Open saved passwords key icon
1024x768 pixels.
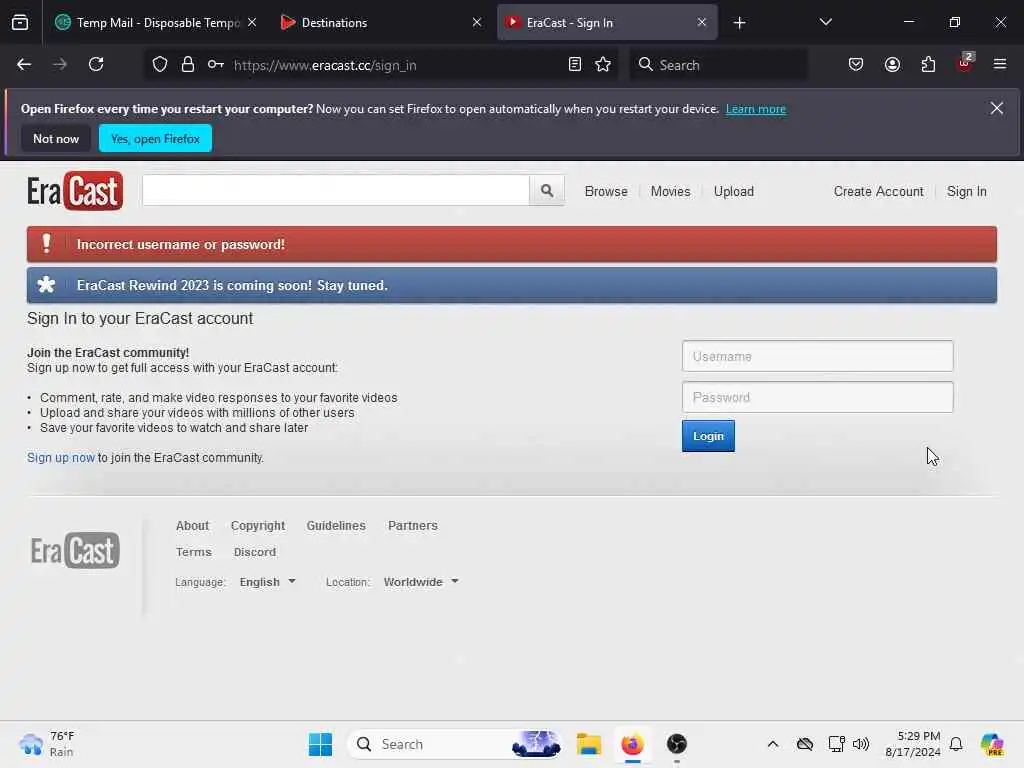click(x=216, y=65)
